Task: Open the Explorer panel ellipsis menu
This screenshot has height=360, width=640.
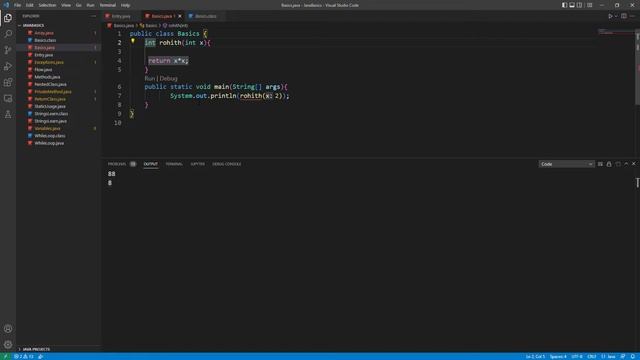Action: pyautogui.click(x=93, y=16)
